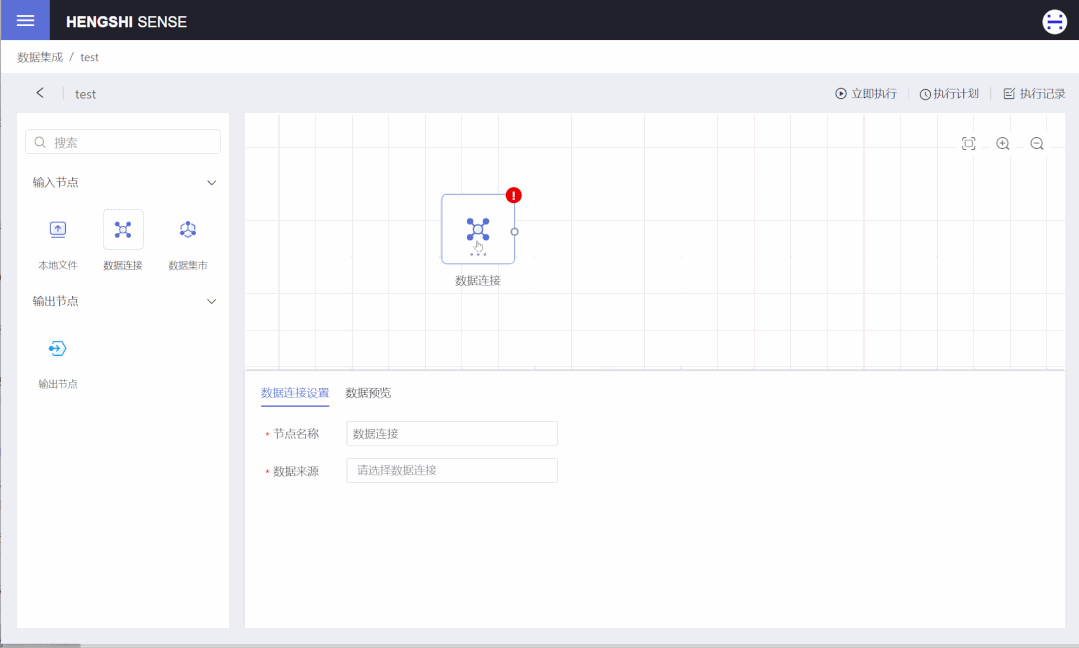This screenshot has width=1079, height=648.
Task: Fit canvas to screen icon
Action: (968, 143)
